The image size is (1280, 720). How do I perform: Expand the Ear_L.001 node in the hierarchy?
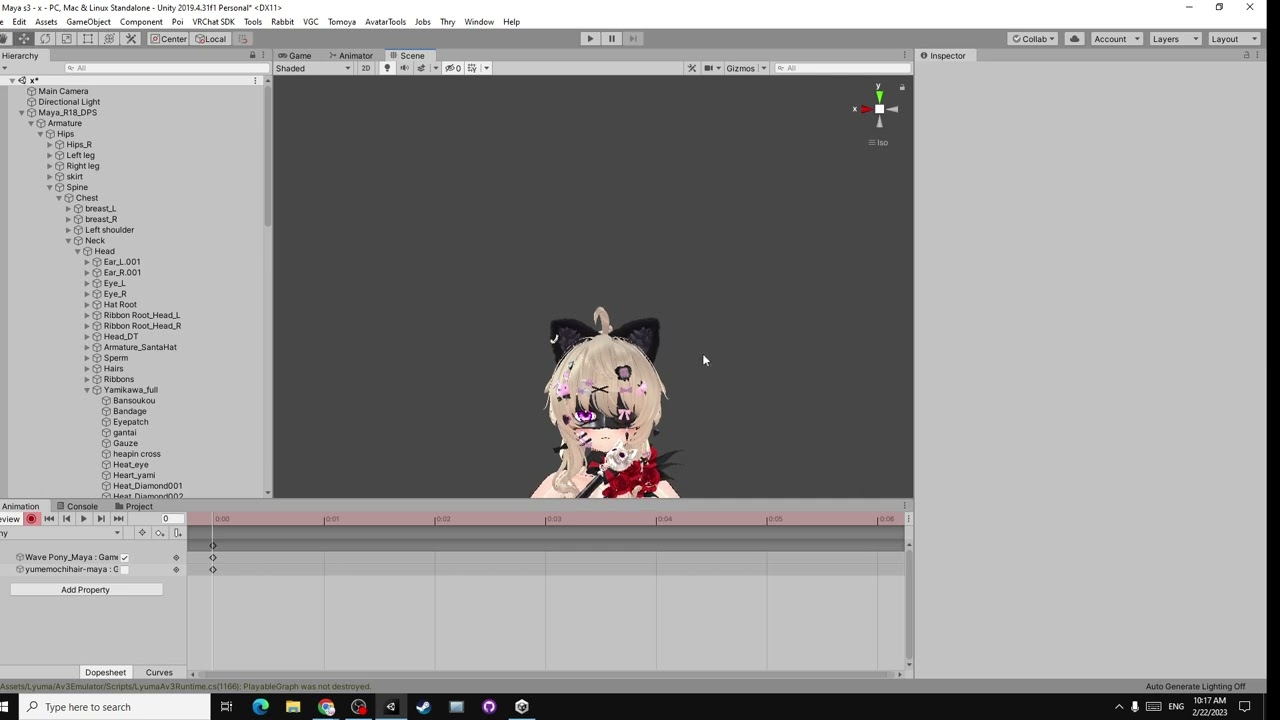[87, 262]
